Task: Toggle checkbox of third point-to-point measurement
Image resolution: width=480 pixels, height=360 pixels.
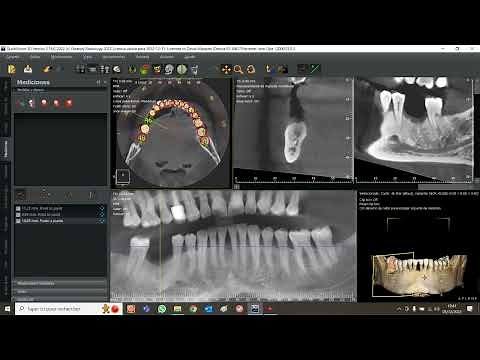Action: pyautogui.click(x=18, y=221)
